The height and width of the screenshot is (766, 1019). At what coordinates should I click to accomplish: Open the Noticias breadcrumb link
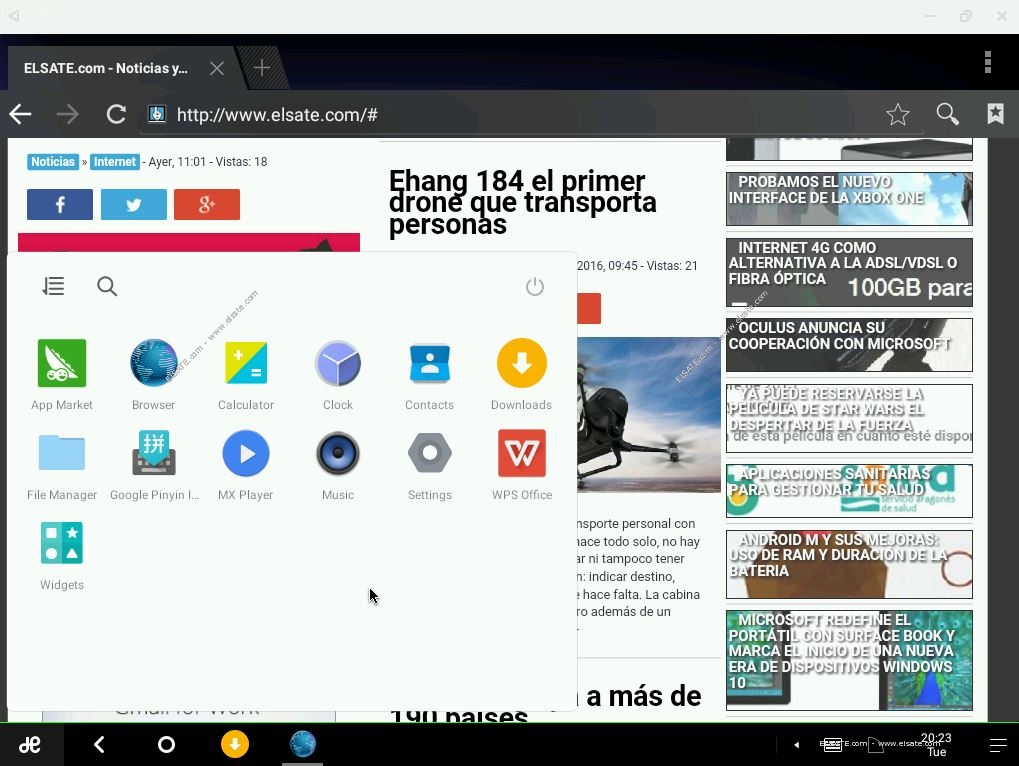pyautogui.click(x=53, y=162)
